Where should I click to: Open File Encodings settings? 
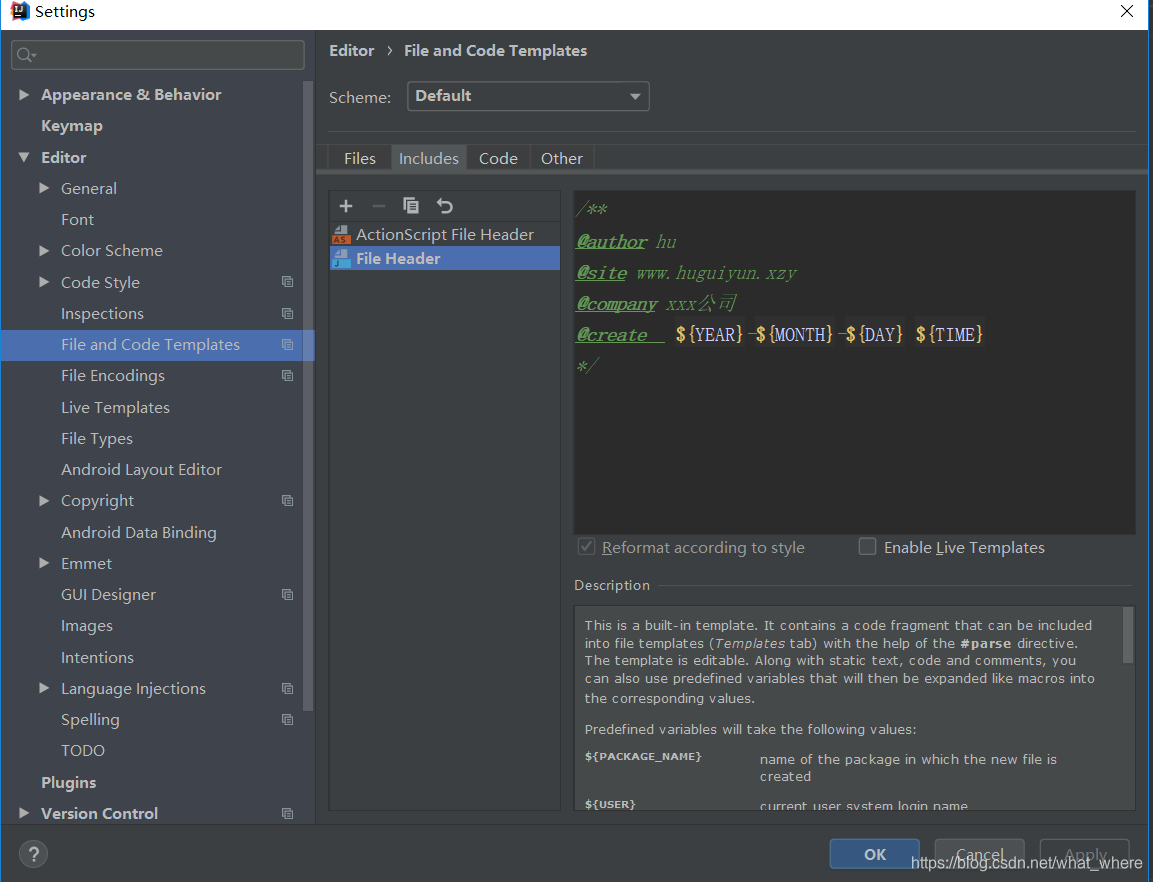click(x=113, y=375)
